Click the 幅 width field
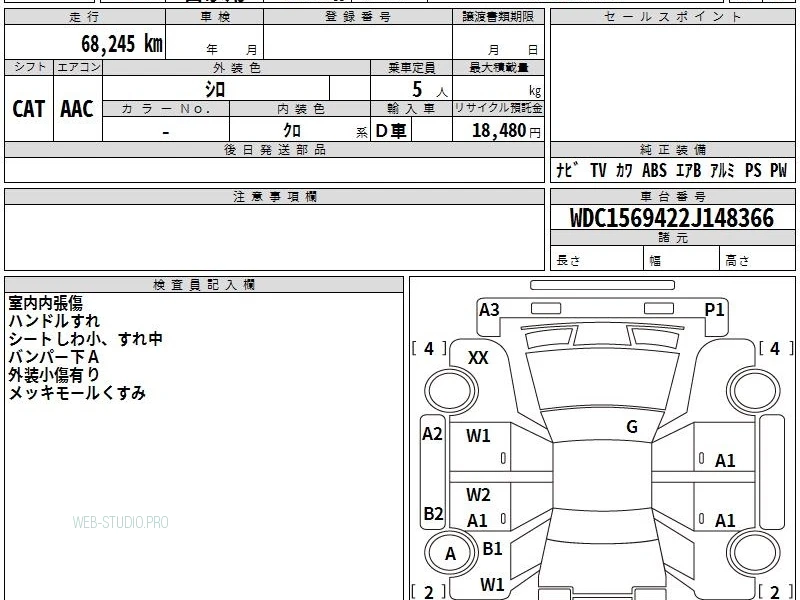Screen dimensions: 800x600 pyautogui.click(x=682, y=258)
